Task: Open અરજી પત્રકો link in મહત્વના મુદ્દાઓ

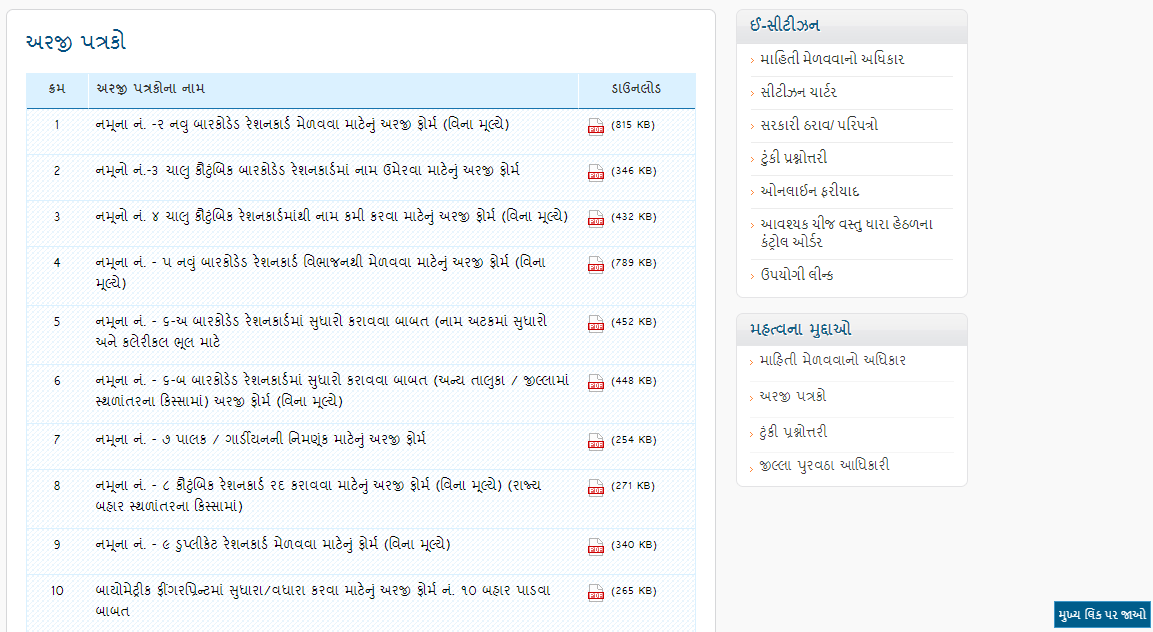Action: [x=793, y=396]
